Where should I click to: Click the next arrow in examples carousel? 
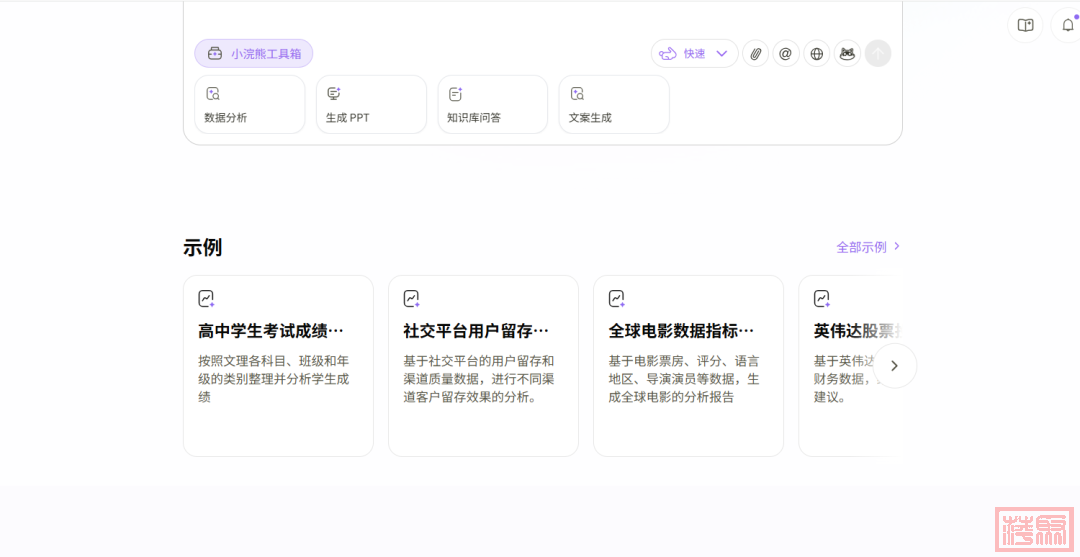click(x=894, y=366)
